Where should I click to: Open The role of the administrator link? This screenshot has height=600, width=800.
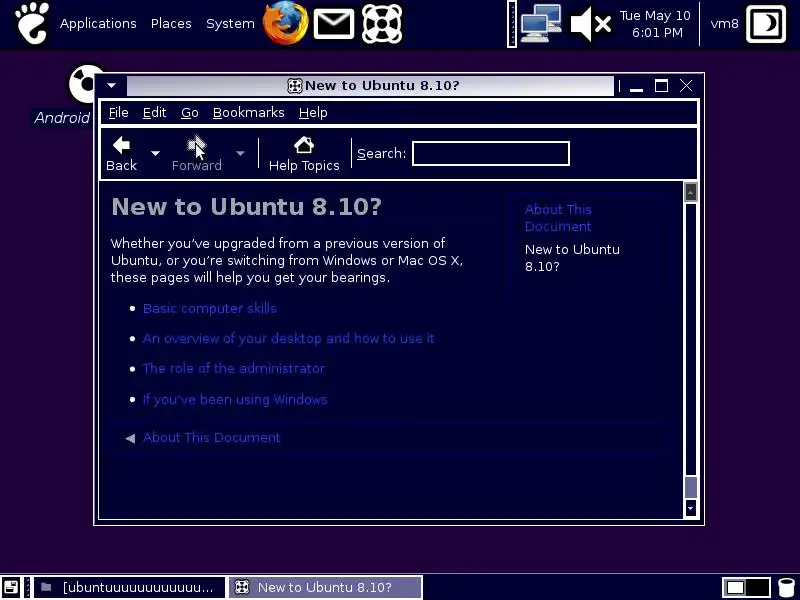[x=234, y=368]
